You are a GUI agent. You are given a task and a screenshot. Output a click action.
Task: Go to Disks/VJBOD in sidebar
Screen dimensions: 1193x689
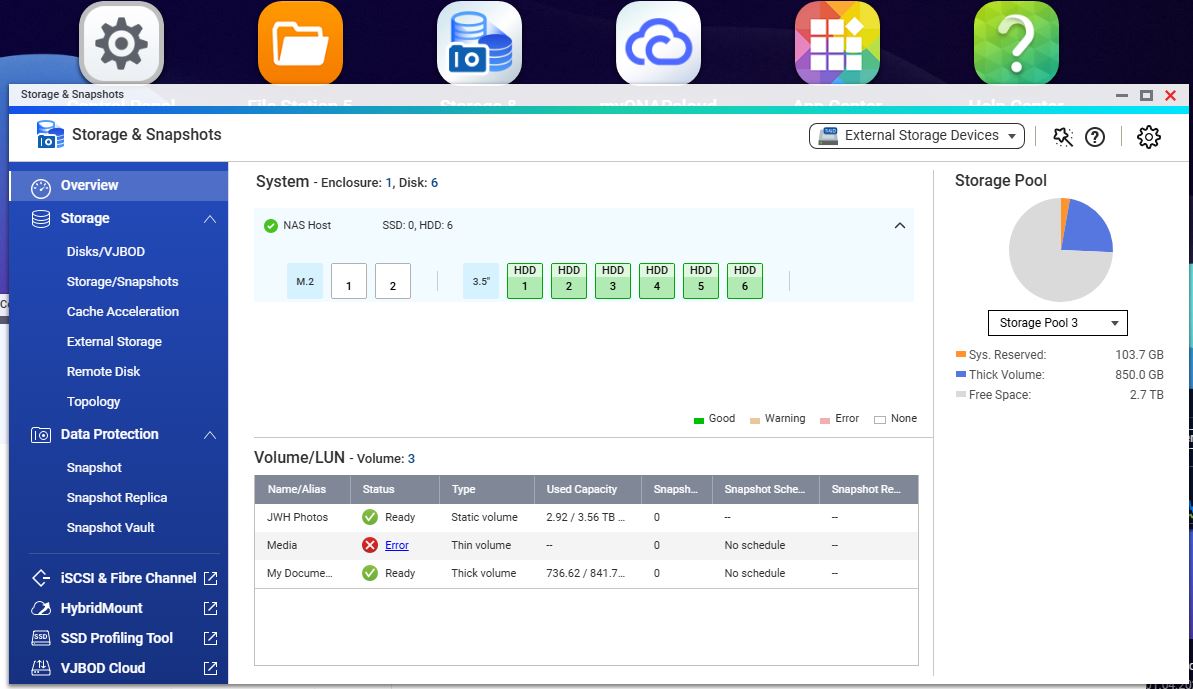click(x=106, y=252)
